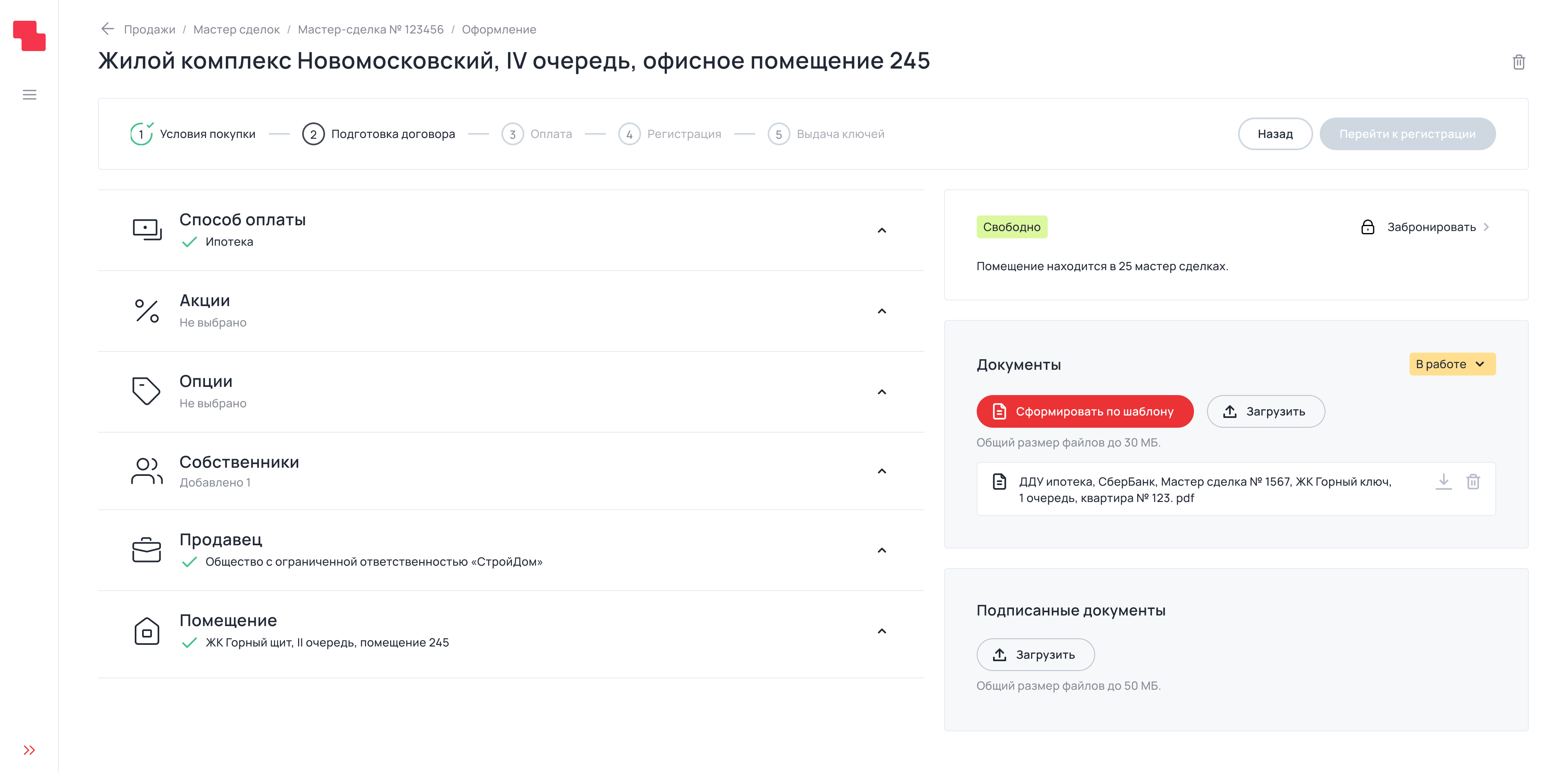
Task: Open the hamburger menu in the sidebar
Action: pos(29,94)
